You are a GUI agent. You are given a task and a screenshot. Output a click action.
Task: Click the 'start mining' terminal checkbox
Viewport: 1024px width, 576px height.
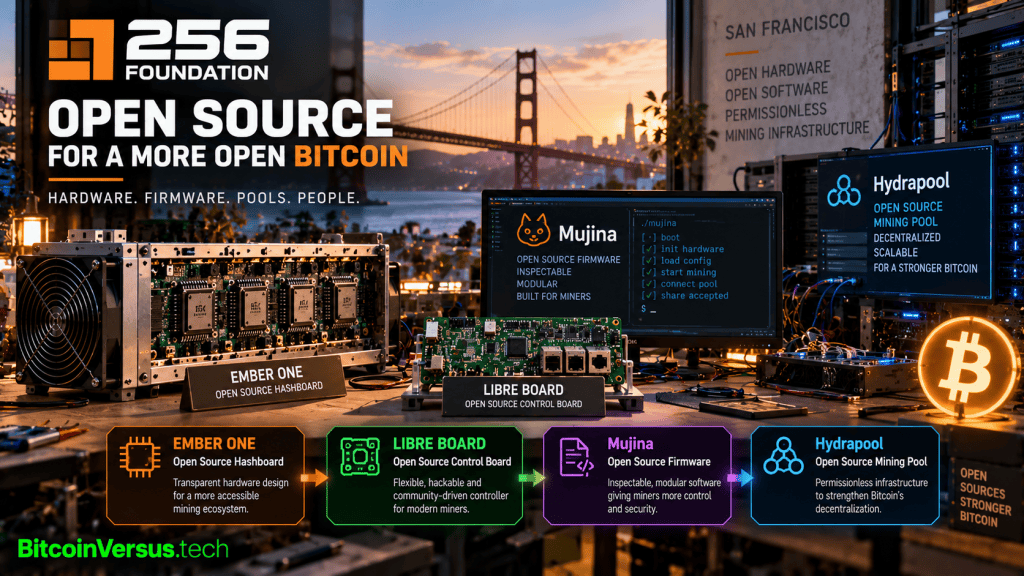[648, 273]
